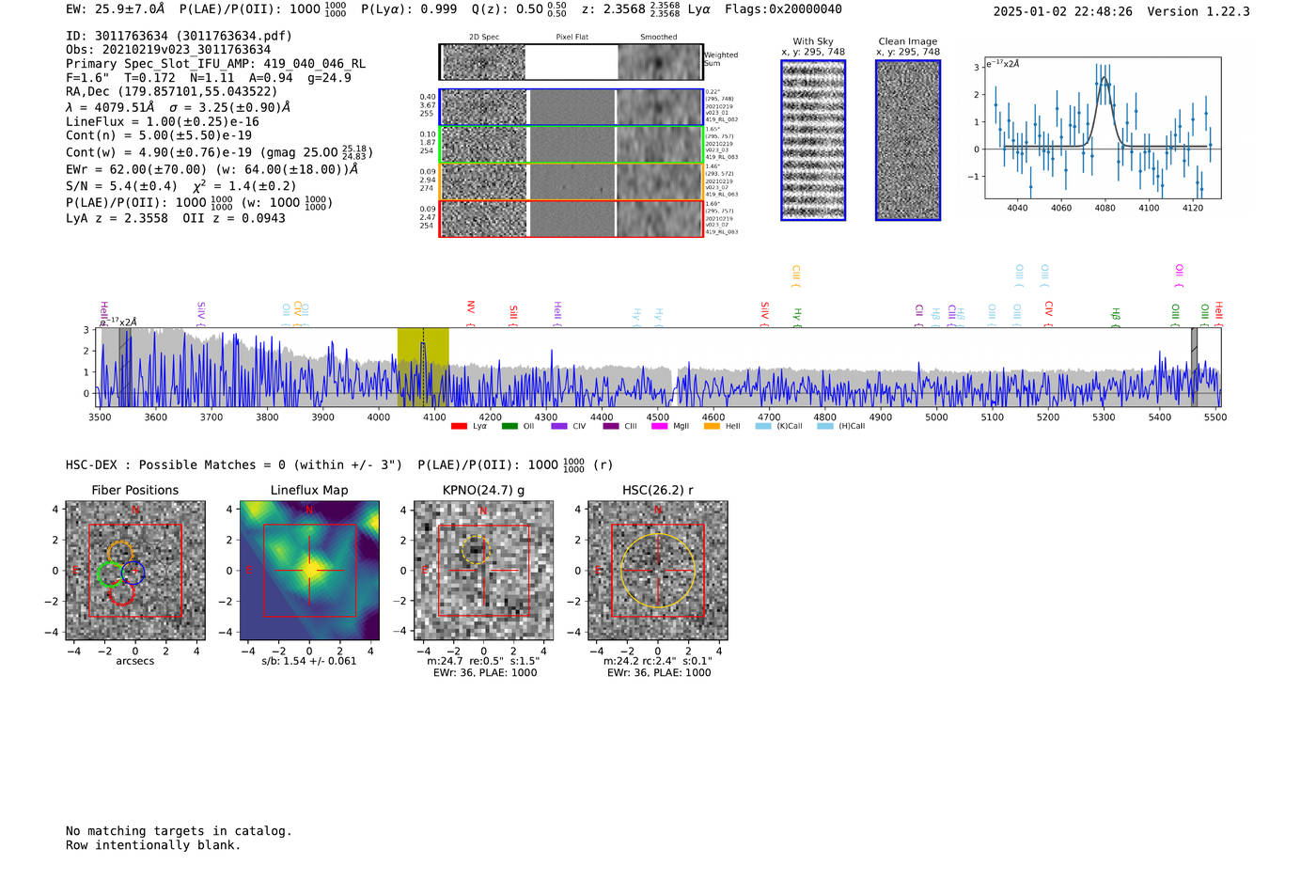
Task: Click the λ = 4079.51Å line
Action: 178,107
